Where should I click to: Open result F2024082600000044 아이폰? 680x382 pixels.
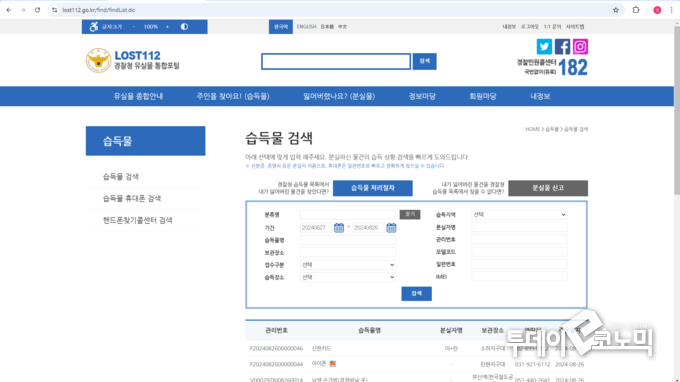(x=319, y=364)
